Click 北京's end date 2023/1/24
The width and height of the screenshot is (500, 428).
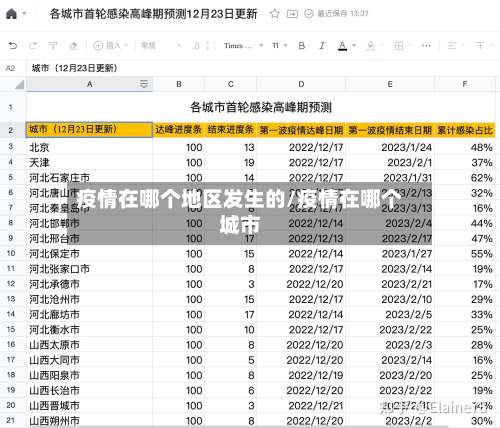pyautogui.click(x=390, y=147)
